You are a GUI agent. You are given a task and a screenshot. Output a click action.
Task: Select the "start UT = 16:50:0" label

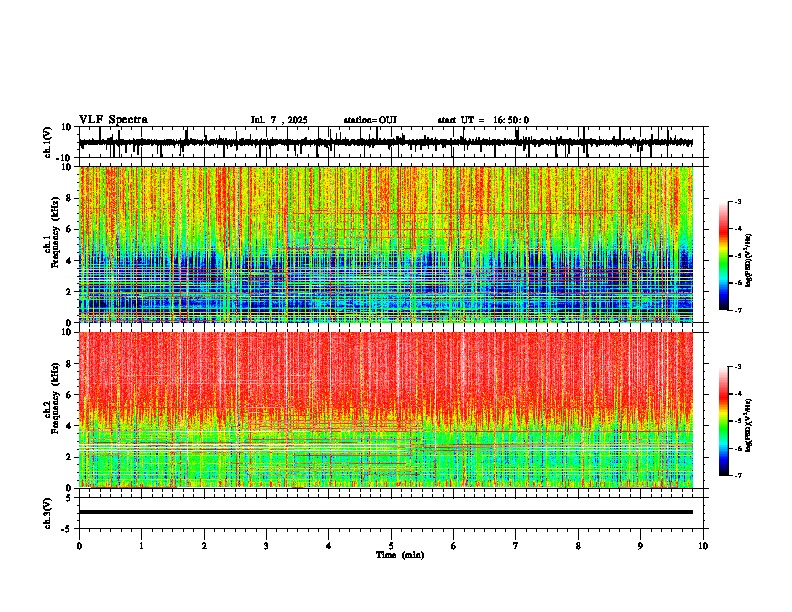483,120
